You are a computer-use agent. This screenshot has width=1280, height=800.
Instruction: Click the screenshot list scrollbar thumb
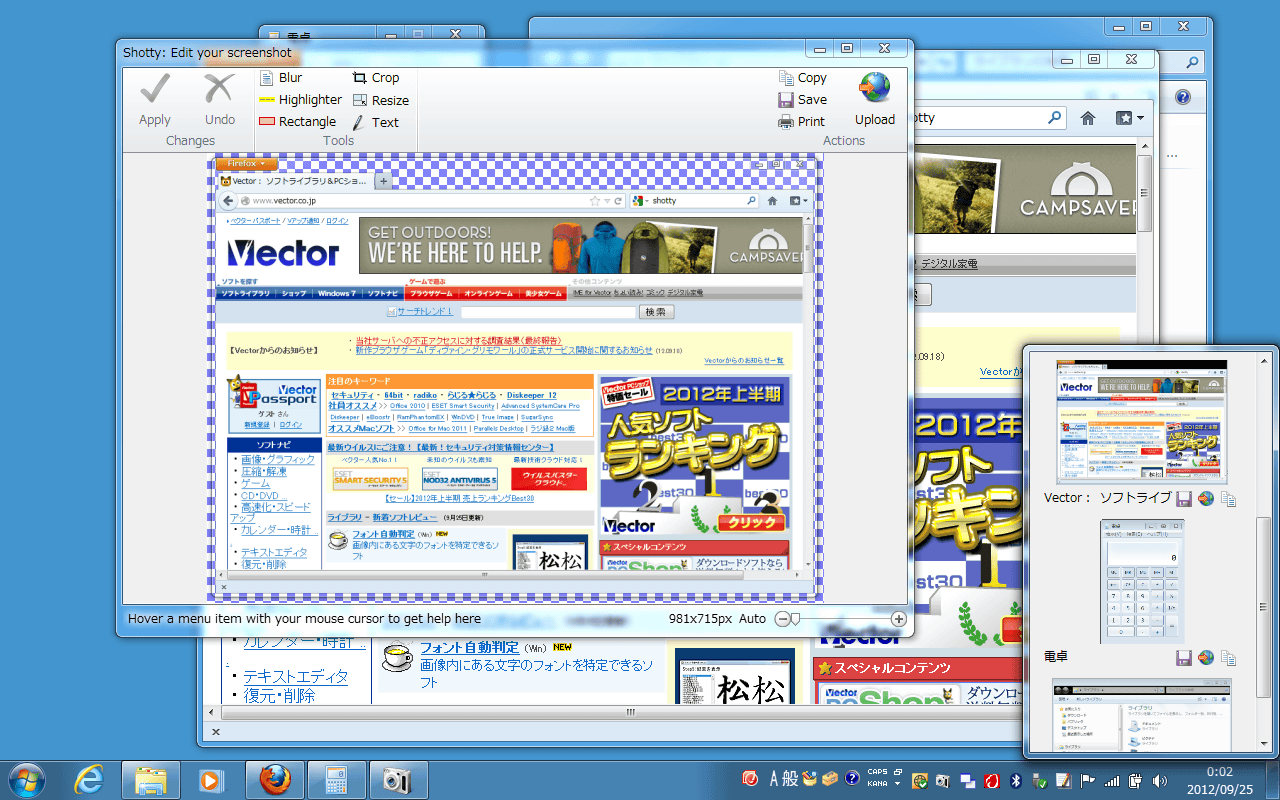1265,607
